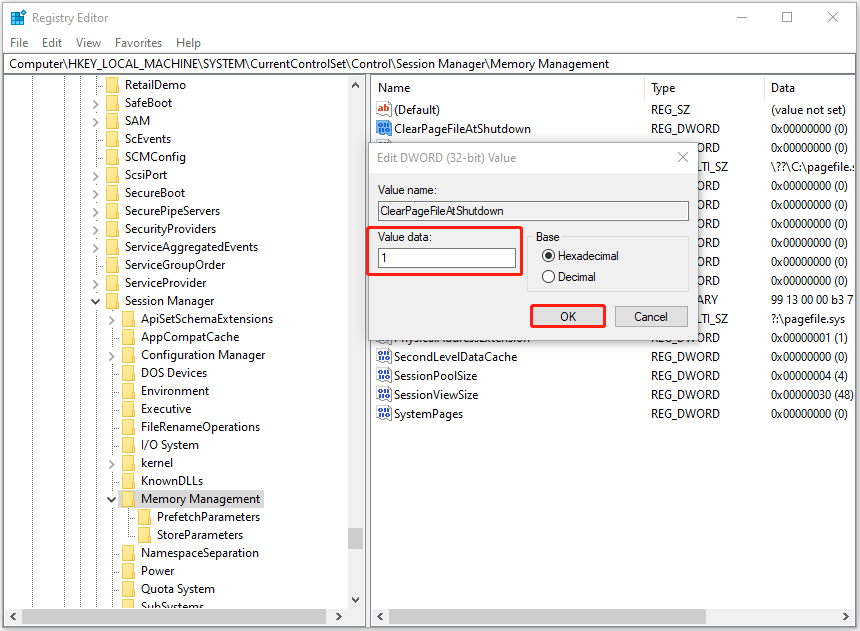Viewport: 860px width, 631px height.
Task: Cancel the DWORD edit dialog
Action: 651,316
